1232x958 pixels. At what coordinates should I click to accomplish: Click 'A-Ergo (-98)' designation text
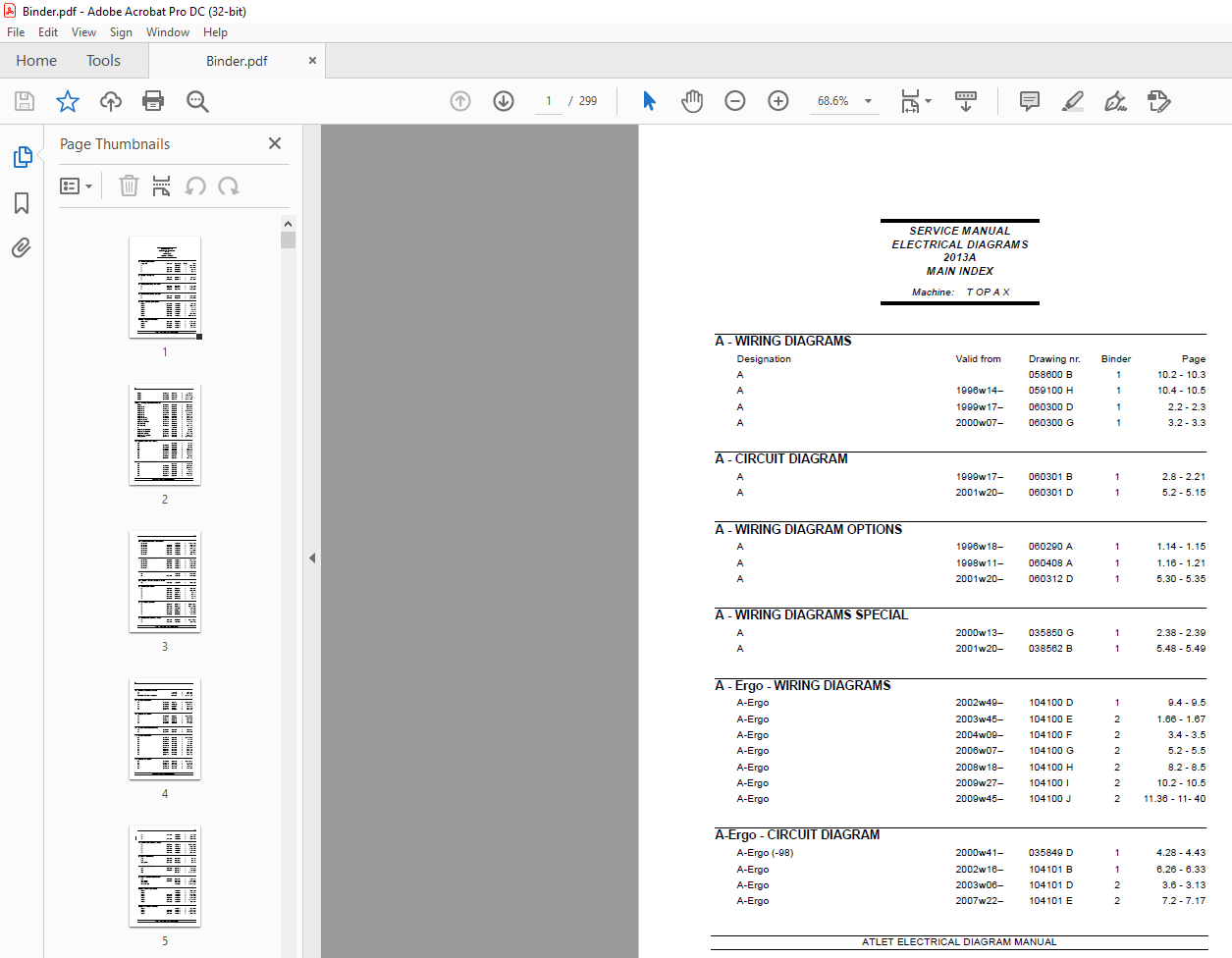click(765, 853)
